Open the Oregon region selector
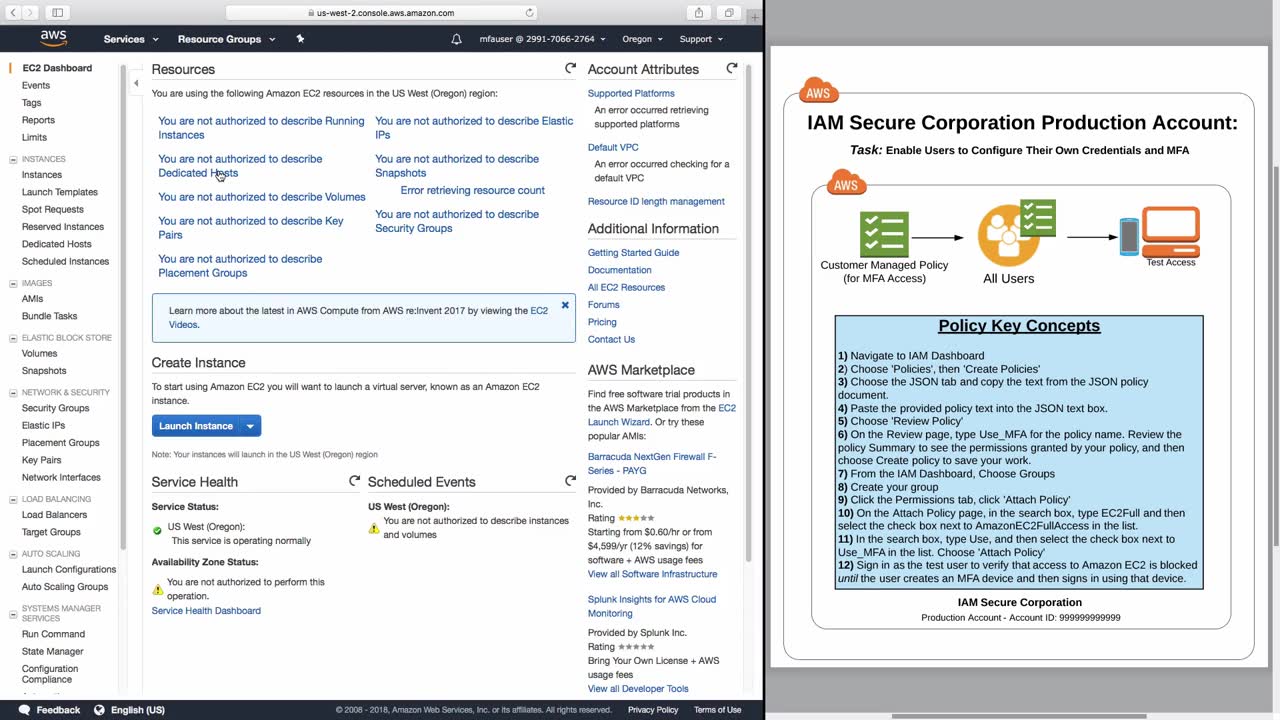Screen dimensions: 1280x720 click(642, 39)
